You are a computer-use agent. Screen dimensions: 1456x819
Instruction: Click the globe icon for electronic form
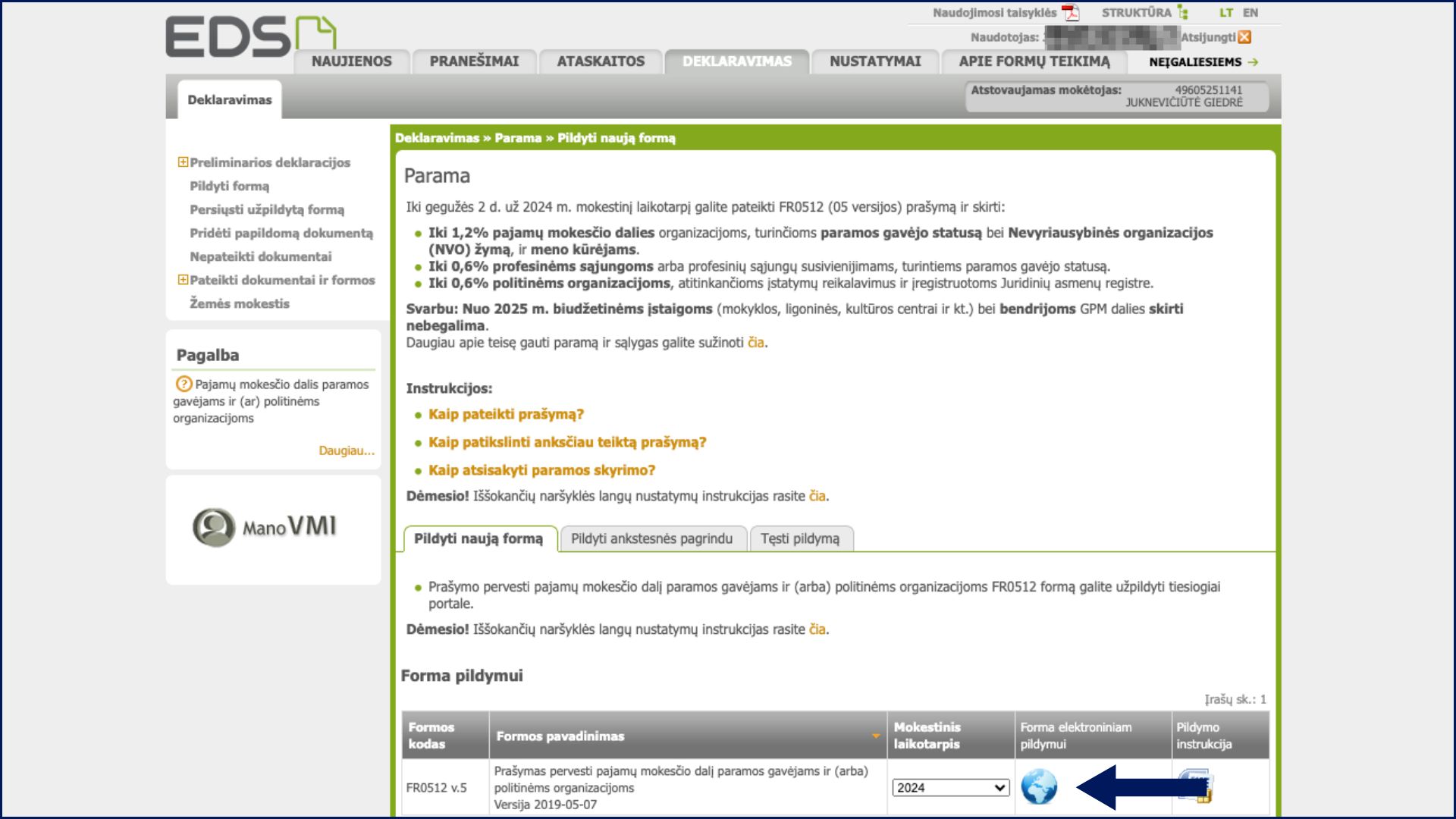[x=1038, y=786]
